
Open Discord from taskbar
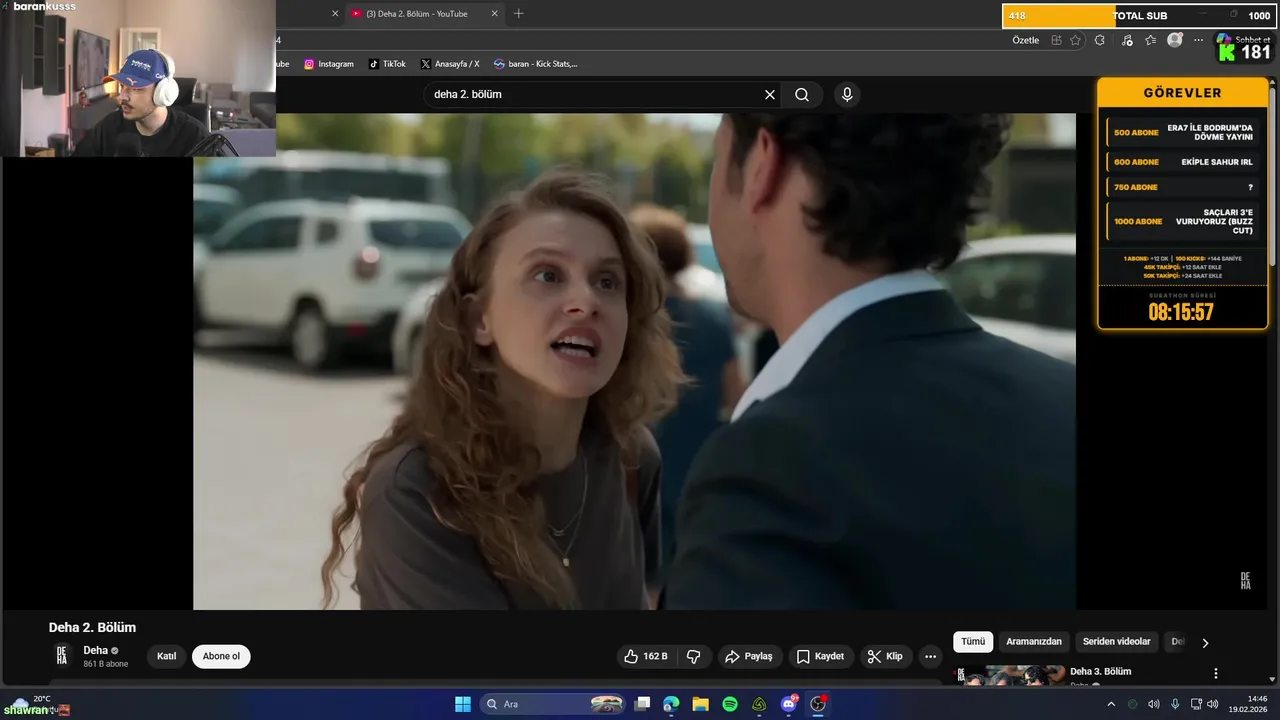(x=789, y=704)
